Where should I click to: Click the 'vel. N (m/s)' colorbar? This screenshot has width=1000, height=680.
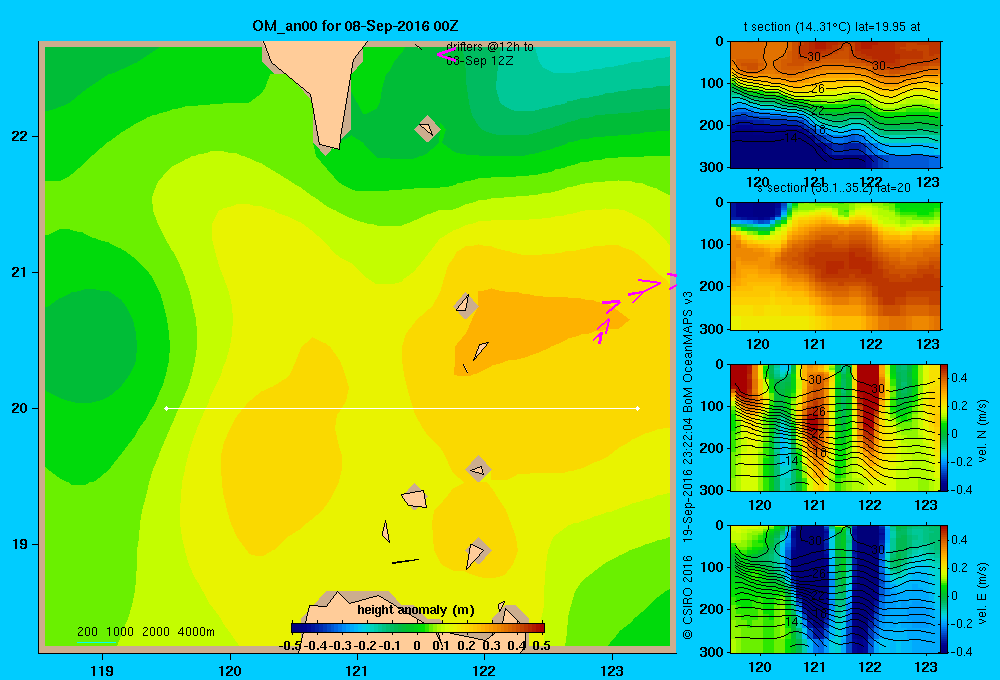(x=945, y=427)
